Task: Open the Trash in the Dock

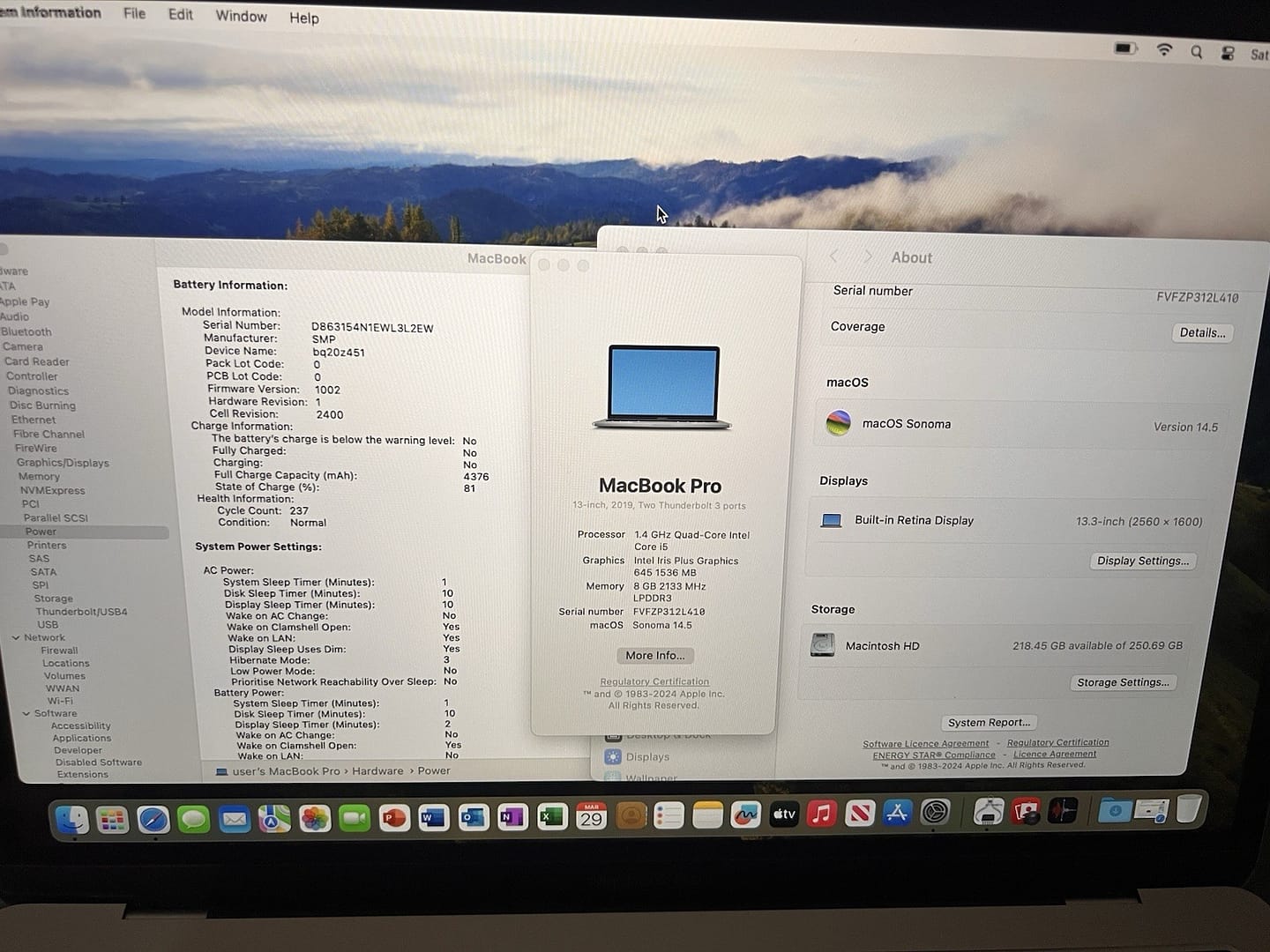Action: coord(1188,808)
